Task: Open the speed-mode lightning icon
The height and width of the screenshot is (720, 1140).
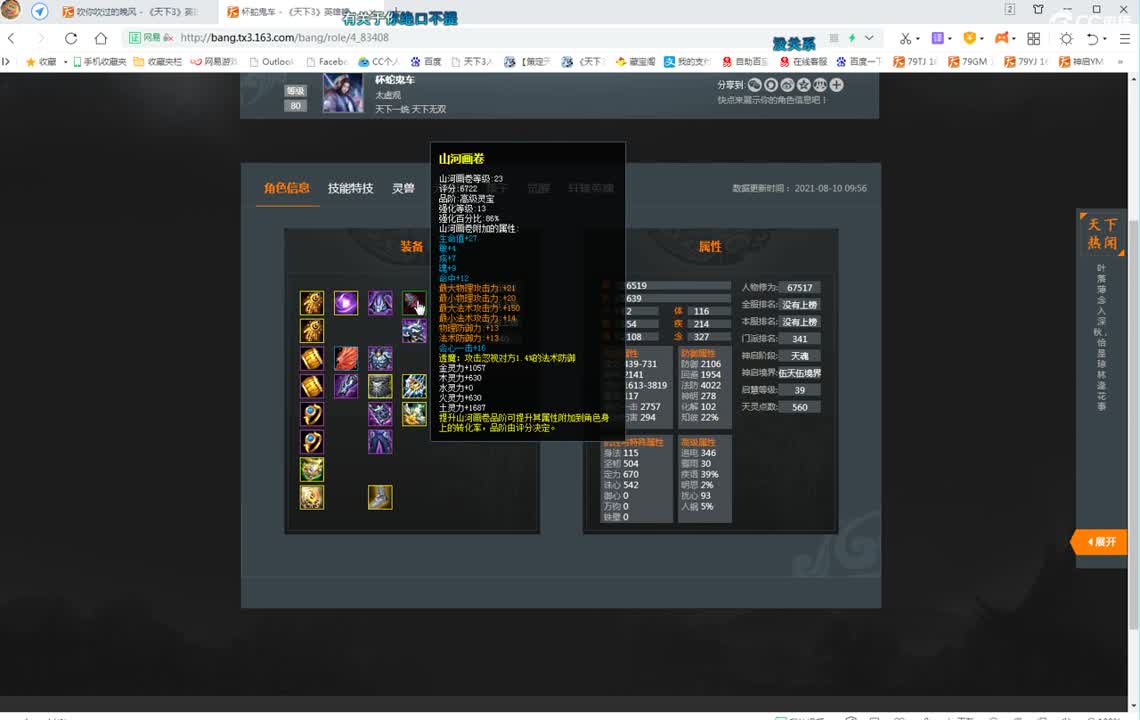Action: (x=851, y=38)
